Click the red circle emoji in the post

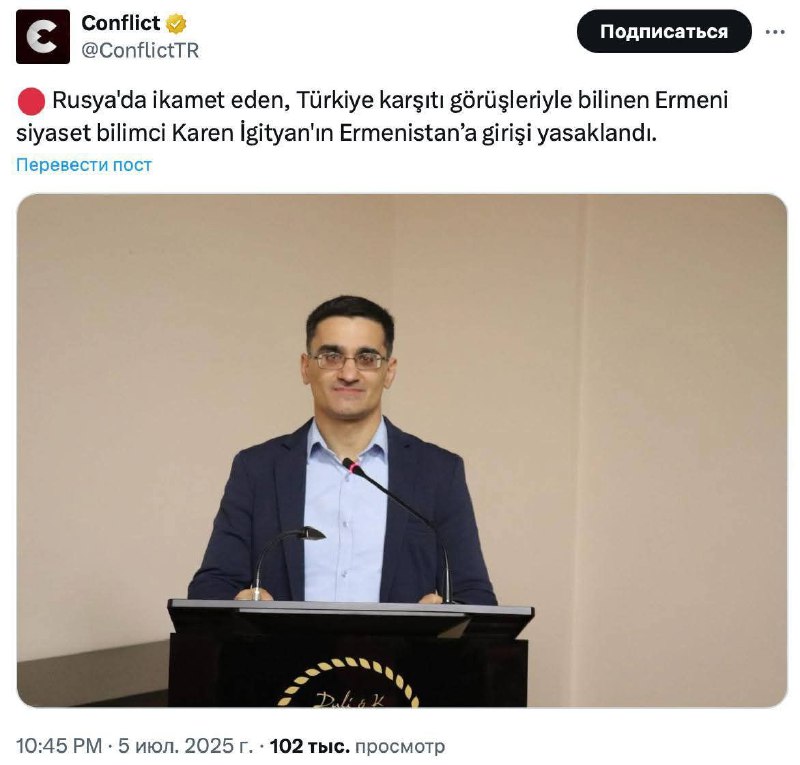pos(32,101)
